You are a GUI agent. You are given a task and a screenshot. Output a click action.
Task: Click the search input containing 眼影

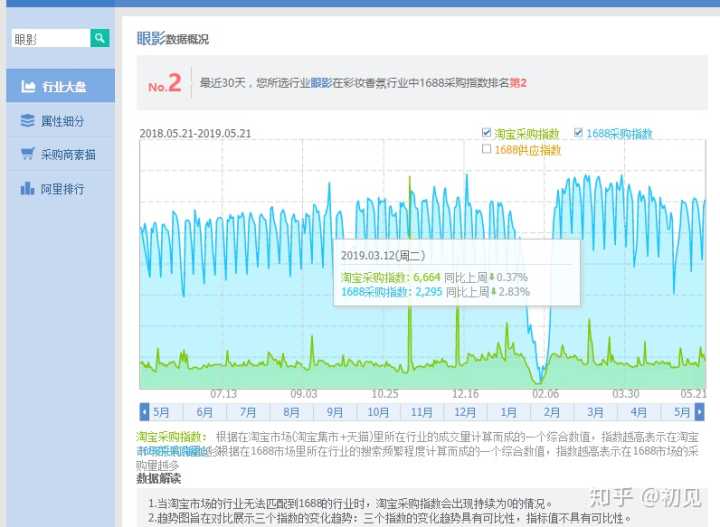click(50, 38)
